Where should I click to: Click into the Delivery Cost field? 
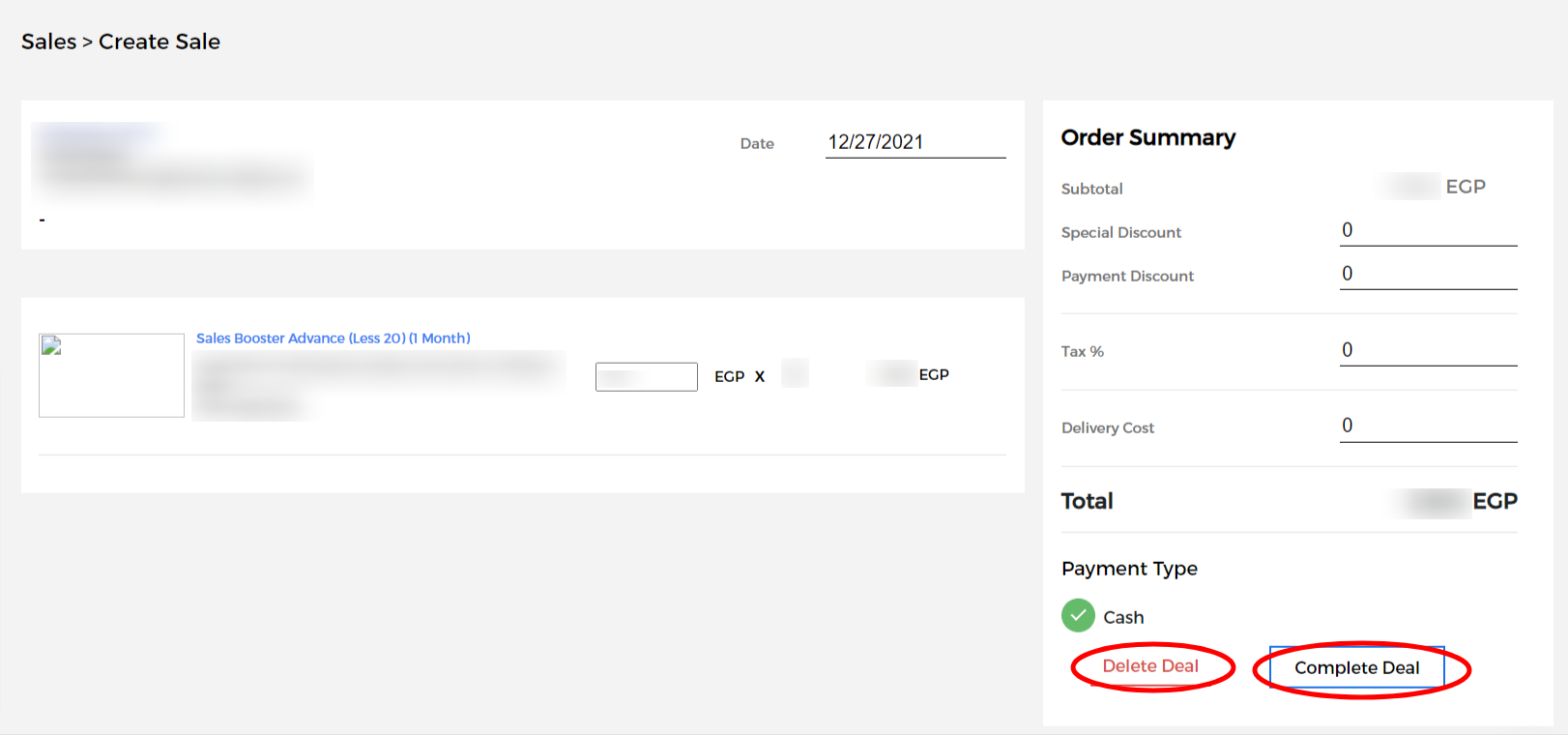click(1427, 426)
